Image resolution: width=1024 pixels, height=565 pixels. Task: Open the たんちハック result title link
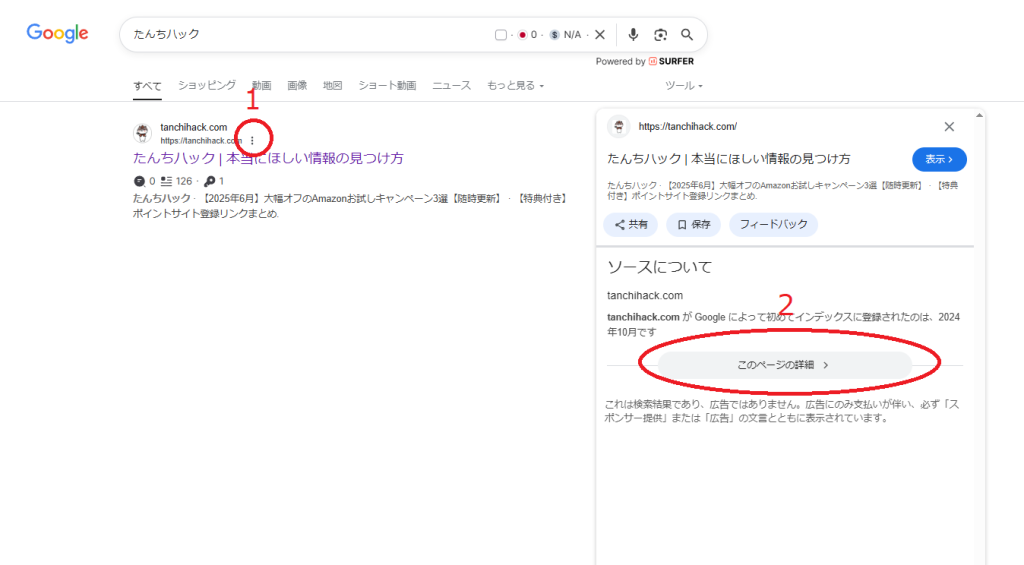[268, 158]
